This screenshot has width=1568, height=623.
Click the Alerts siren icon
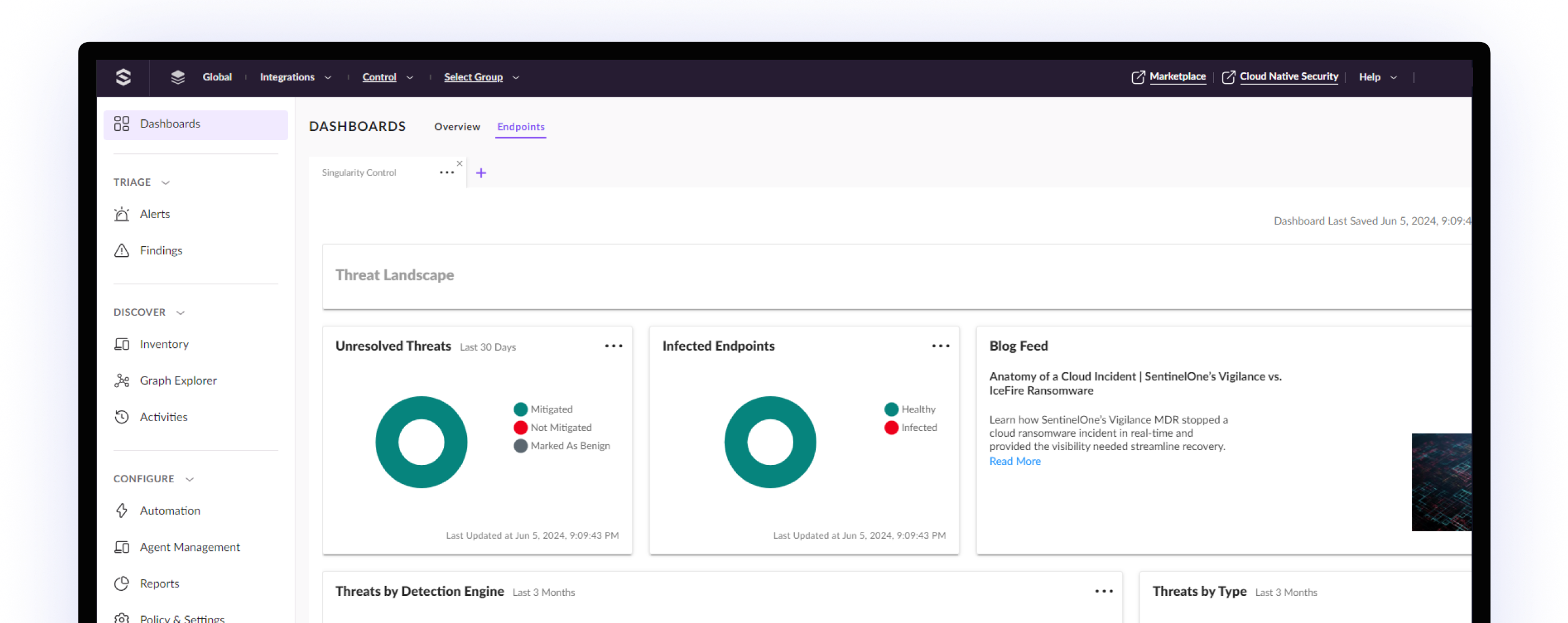[122, 215]
